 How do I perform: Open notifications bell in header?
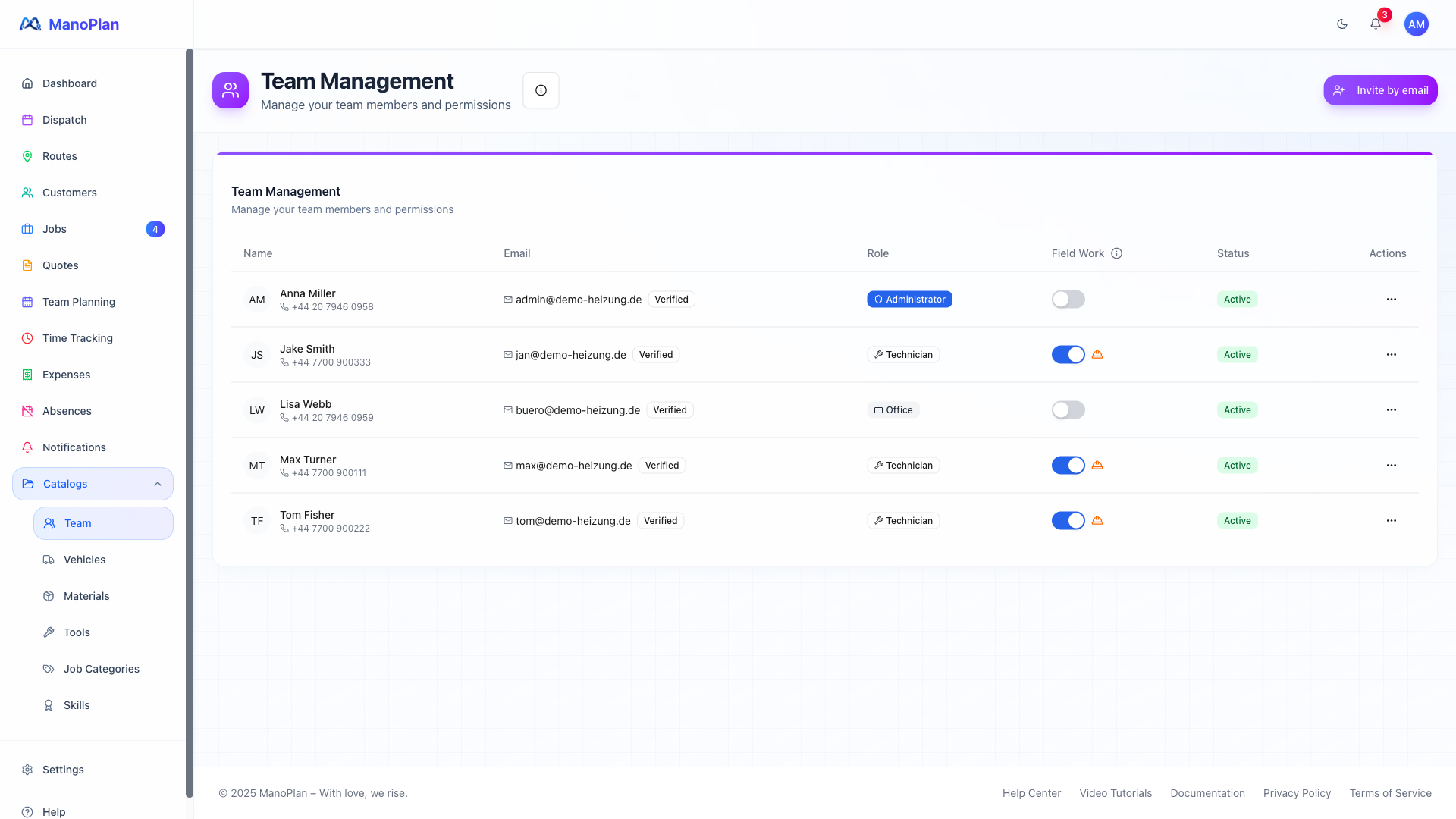click(x=1376, y=24)
